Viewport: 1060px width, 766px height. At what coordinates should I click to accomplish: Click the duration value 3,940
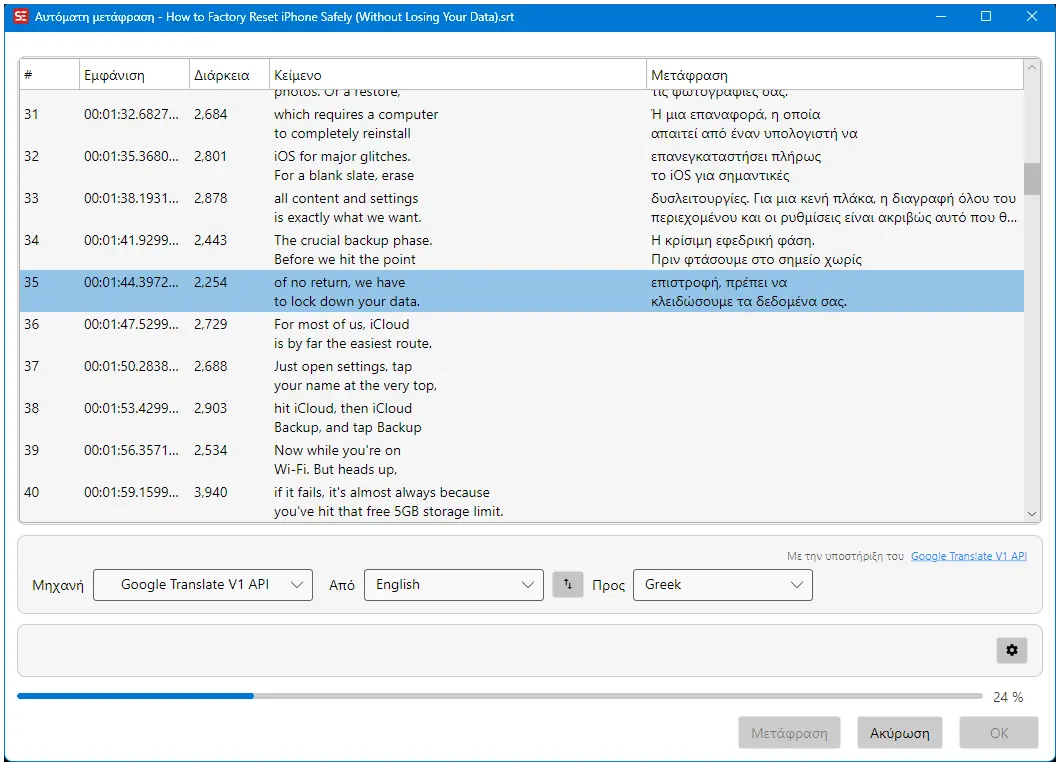211,492
